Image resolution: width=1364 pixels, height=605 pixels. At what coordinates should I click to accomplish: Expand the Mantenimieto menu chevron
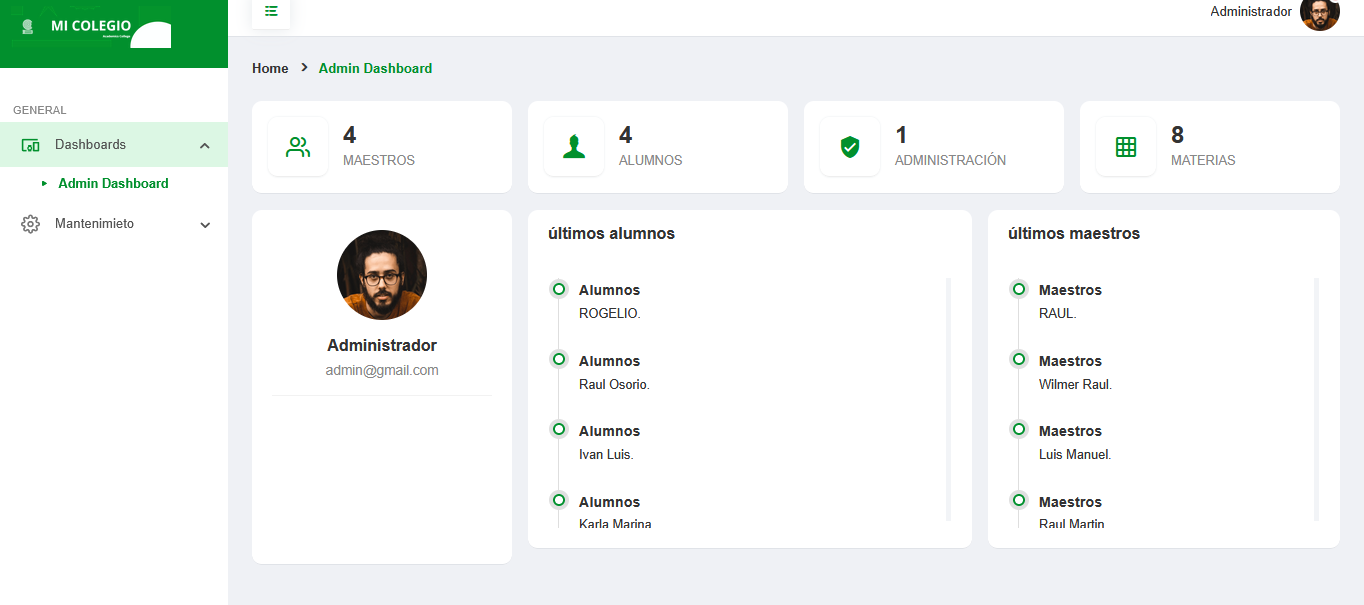pyautogui.click(x=205, y=225)
